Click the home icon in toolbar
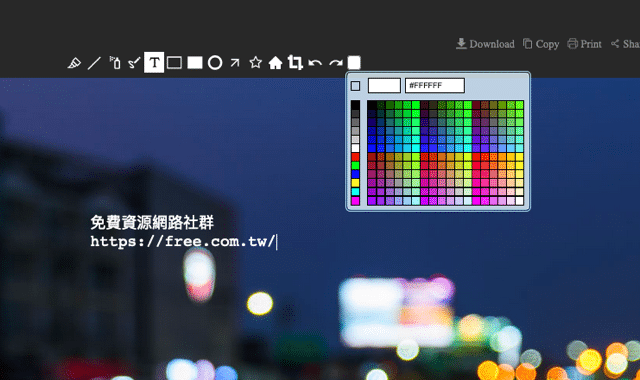Image resolution: width=640 pixels, height=380 pixels. click(276, 63)
